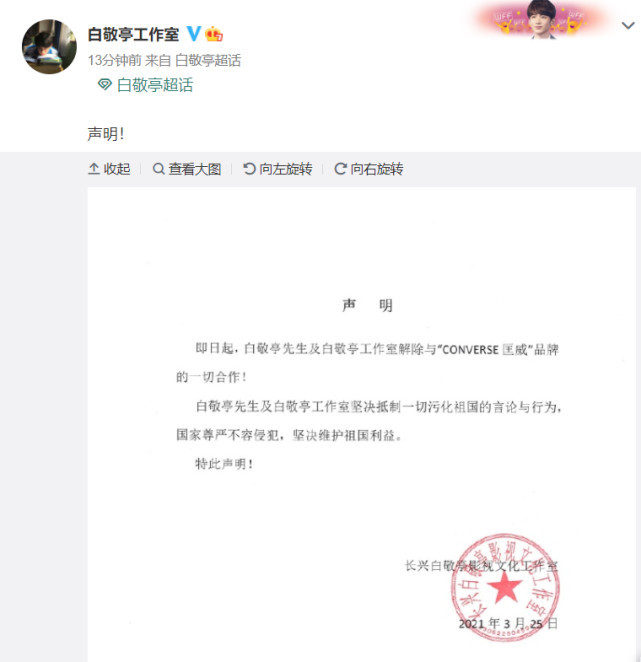
Task: Open the green 白敬亭超话 topic tag
Action: (x=155, y=85)
